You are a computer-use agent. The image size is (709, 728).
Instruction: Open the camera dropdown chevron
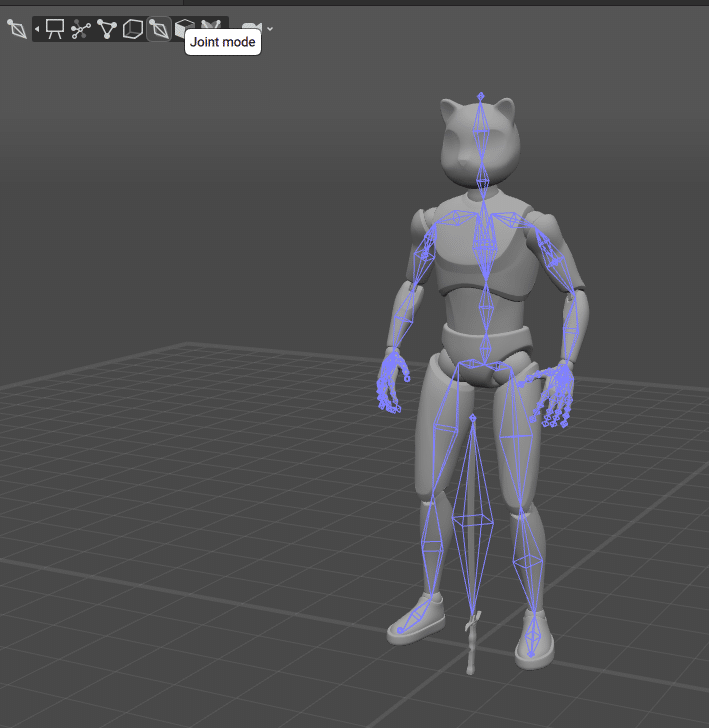pos(270,29)
